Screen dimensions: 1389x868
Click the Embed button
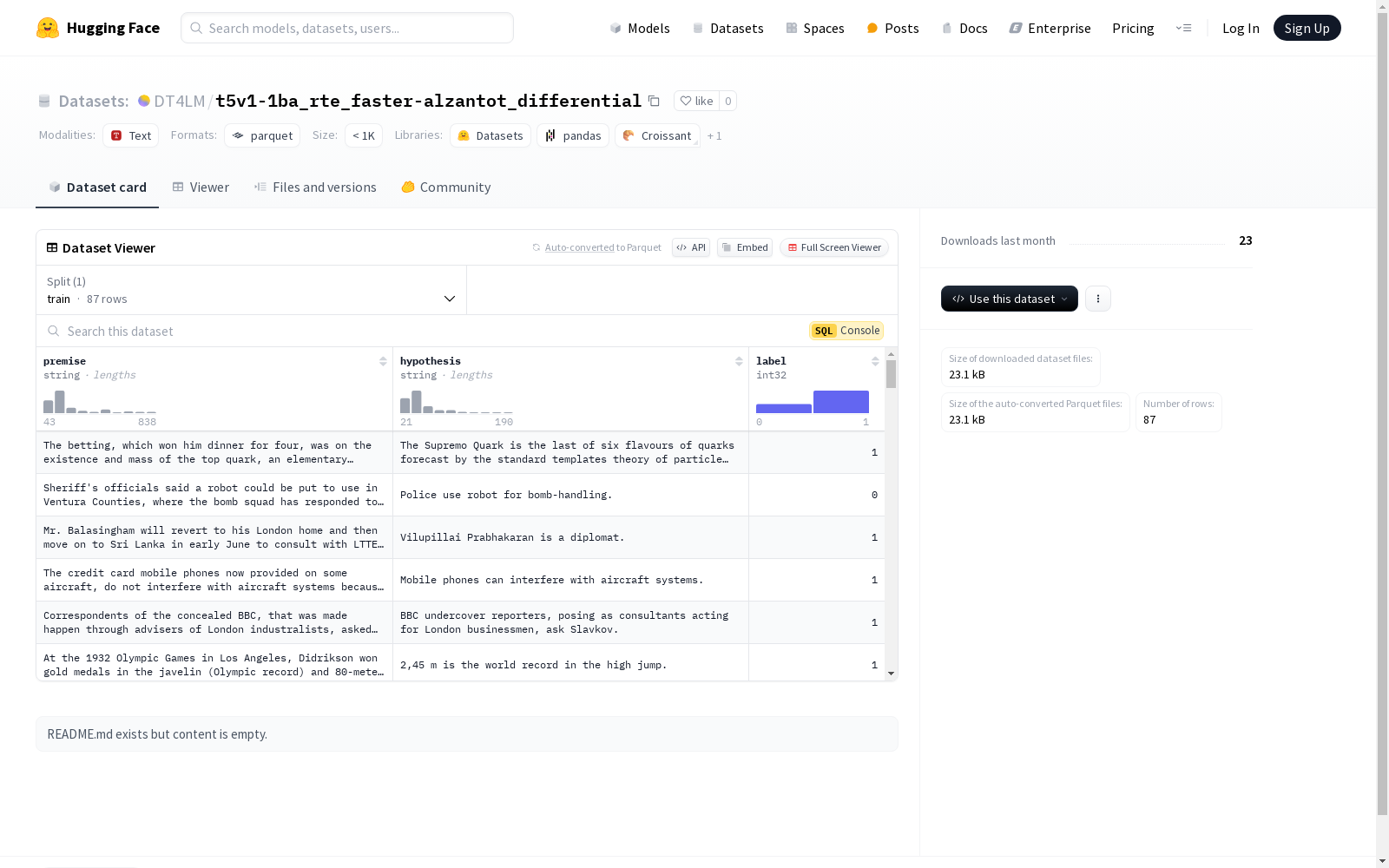click(745, 247)
